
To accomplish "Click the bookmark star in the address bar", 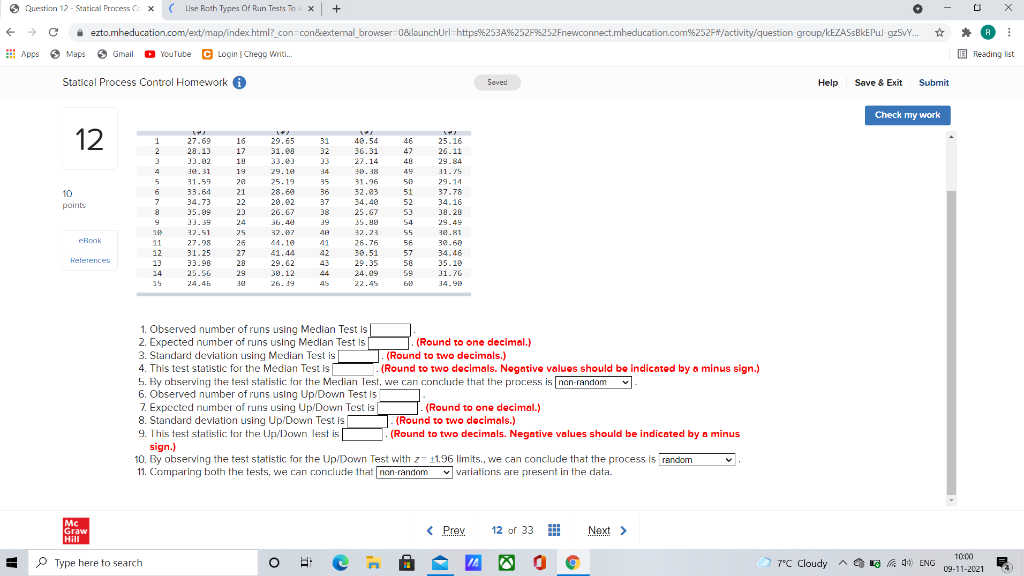I will tap(940, 32).
